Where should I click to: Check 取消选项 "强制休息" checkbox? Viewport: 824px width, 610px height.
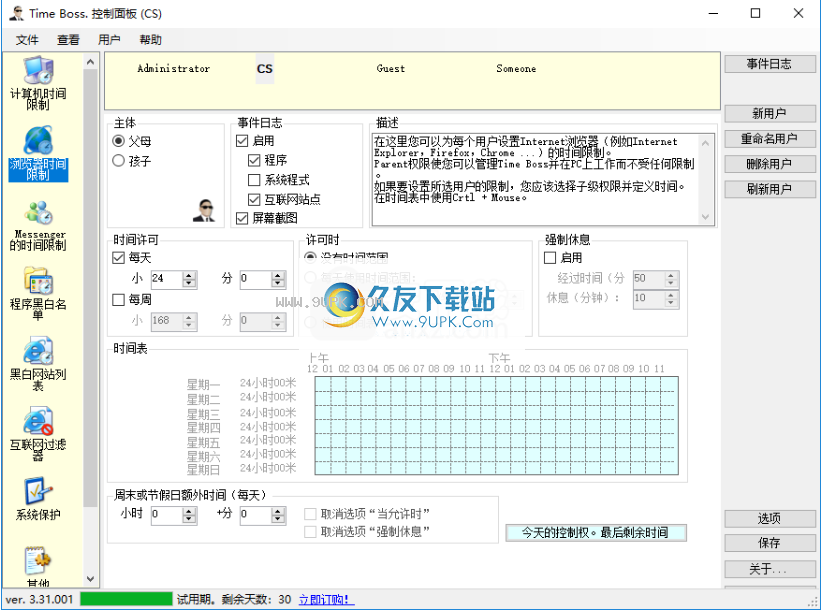311,532
